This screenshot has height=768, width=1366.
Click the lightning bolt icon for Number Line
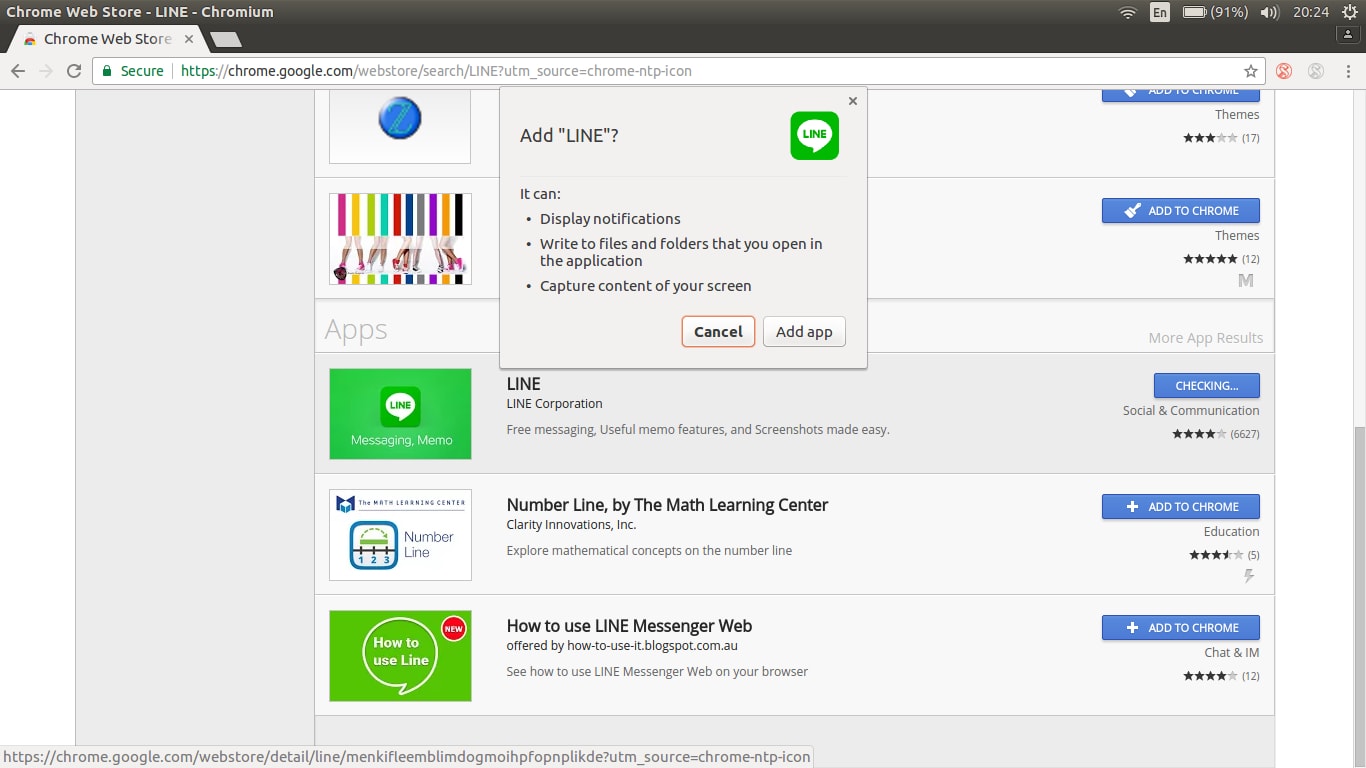(x=1248, y=576)
